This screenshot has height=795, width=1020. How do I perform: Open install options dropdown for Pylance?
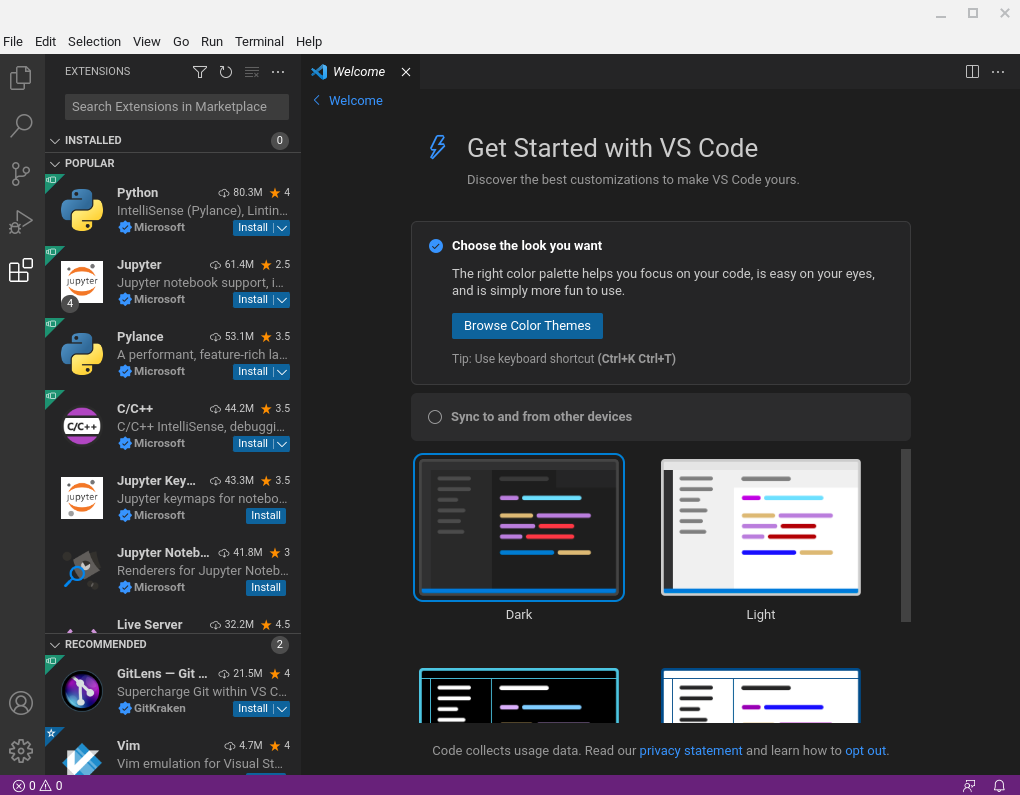(x=282, y=371)
